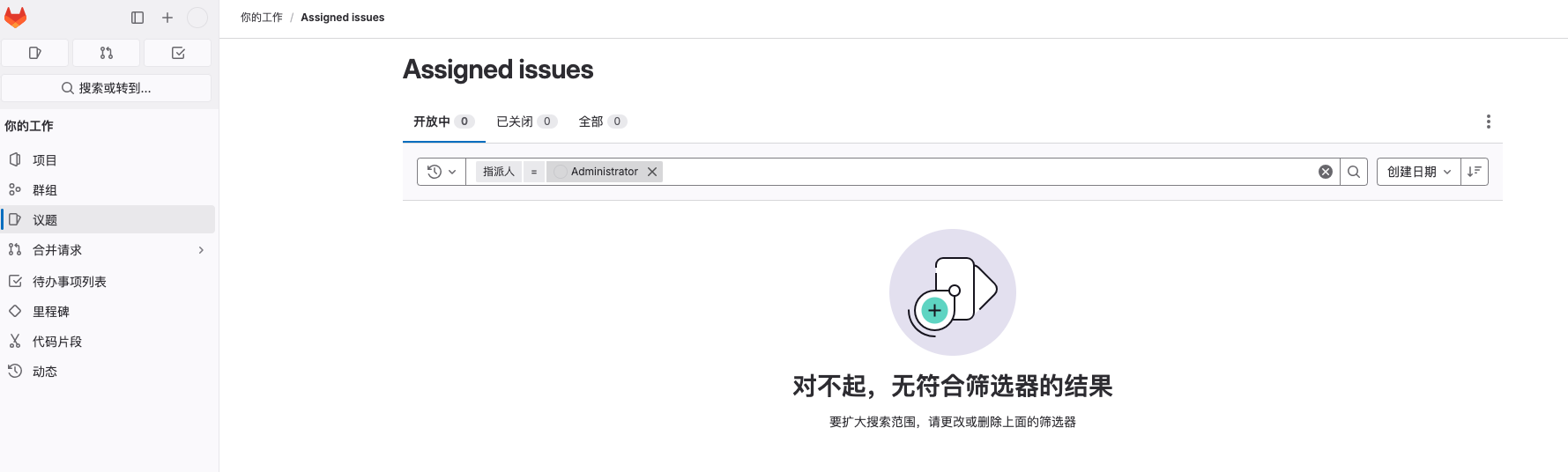Open the vertical ellipsis actions menu
Viewport: 1568px width, 472px height.
(1489, 122)
